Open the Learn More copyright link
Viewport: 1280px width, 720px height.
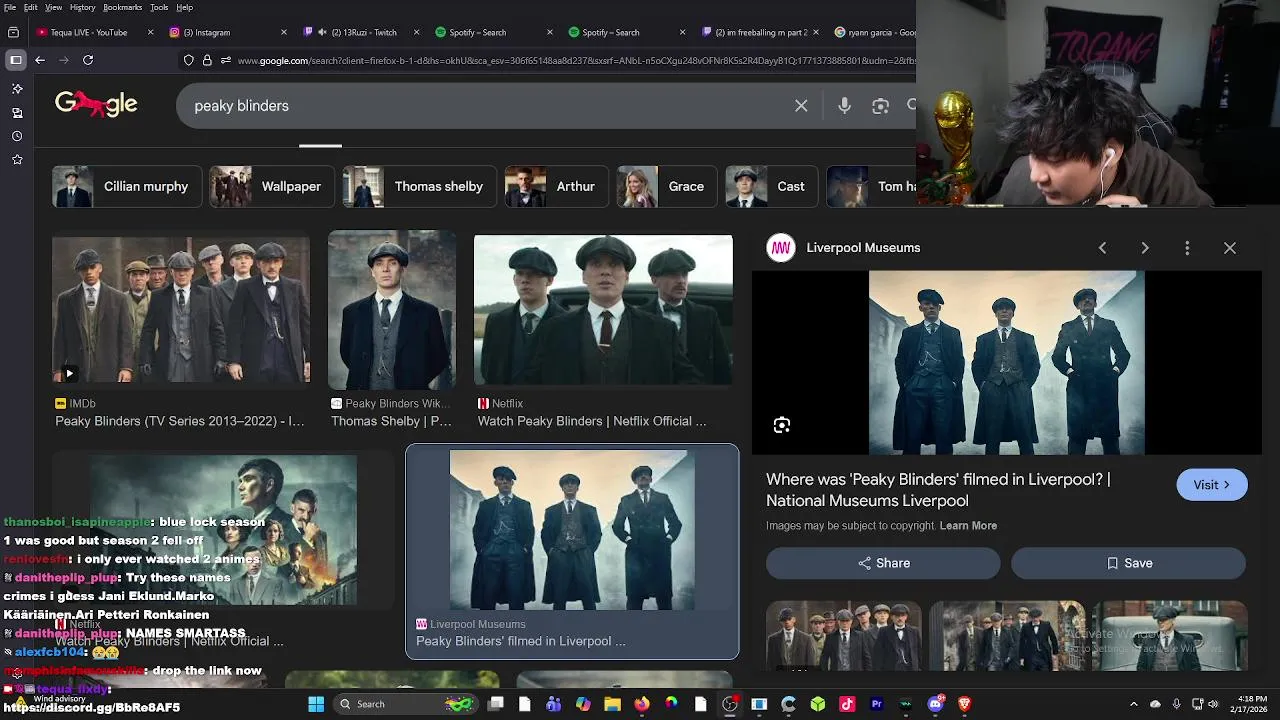(x=968, y=525)
